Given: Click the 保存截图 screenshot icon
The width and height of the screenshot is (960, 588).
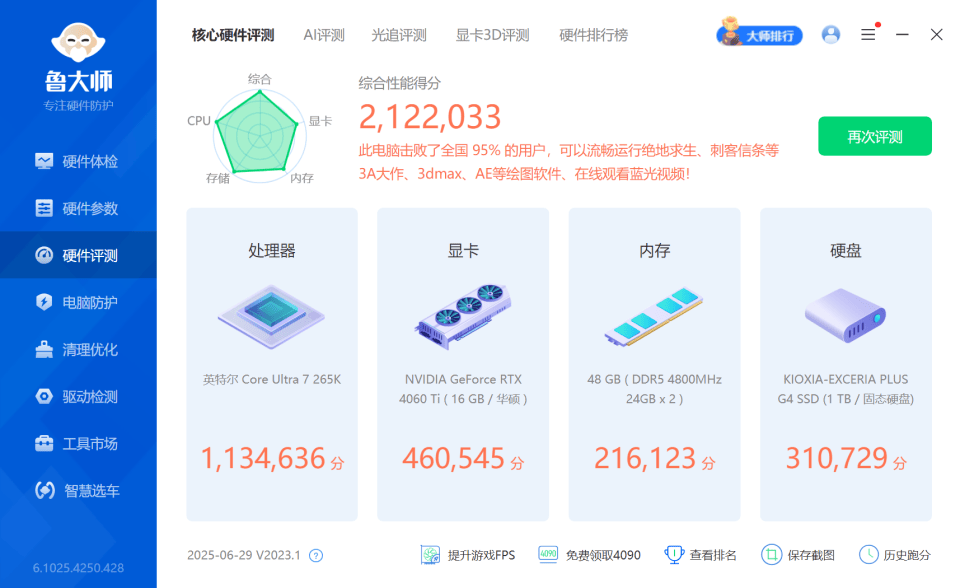Looking at the screenshot, I should click(x=795, y=554).
